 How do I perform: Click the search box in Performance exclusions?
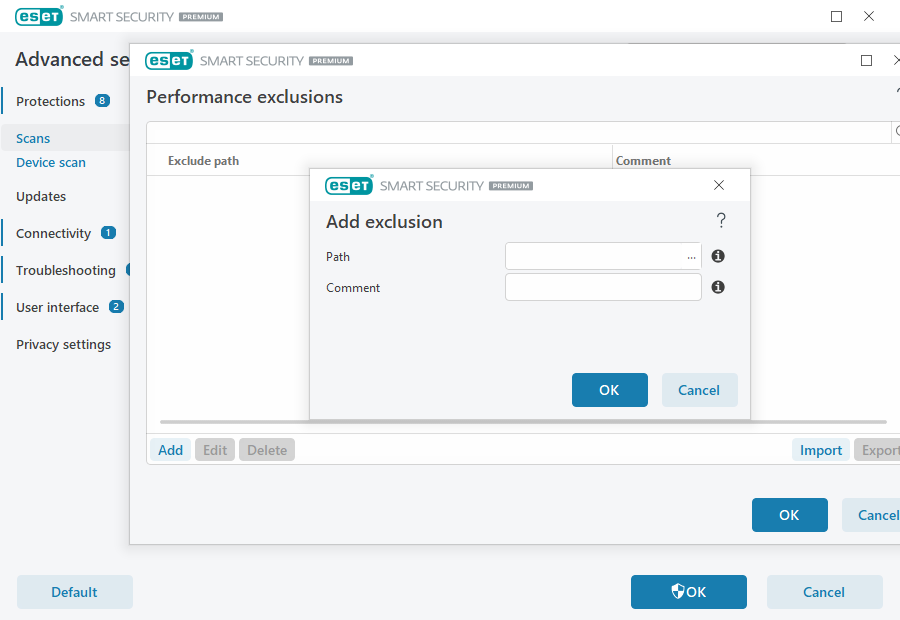(x=519, y=132)
